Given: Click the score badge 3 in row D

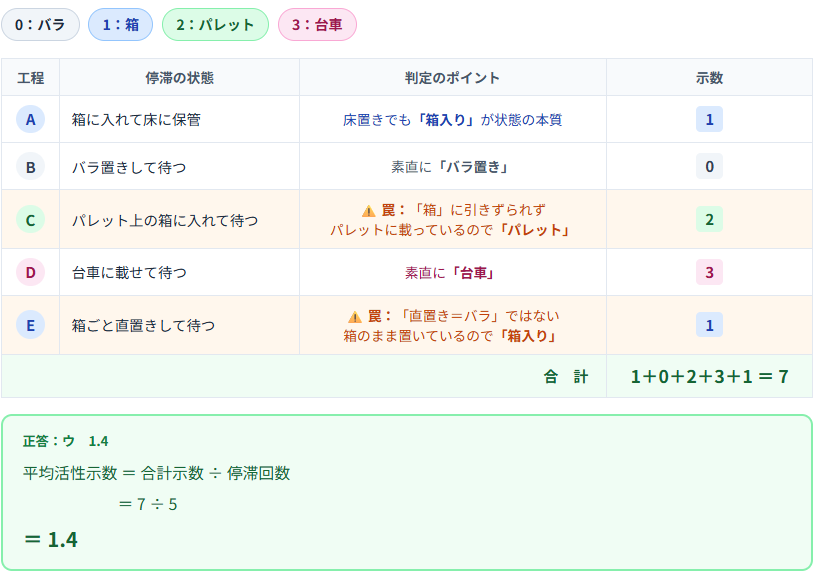Looking at the screenshot, I should point(709,272).
